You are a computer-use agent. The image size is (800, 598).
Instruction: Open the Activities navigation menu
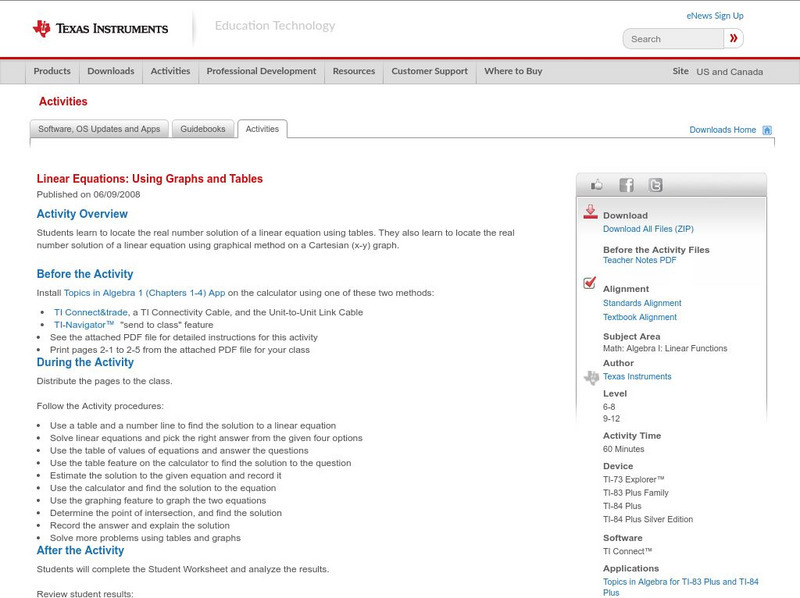pos(170,71)
